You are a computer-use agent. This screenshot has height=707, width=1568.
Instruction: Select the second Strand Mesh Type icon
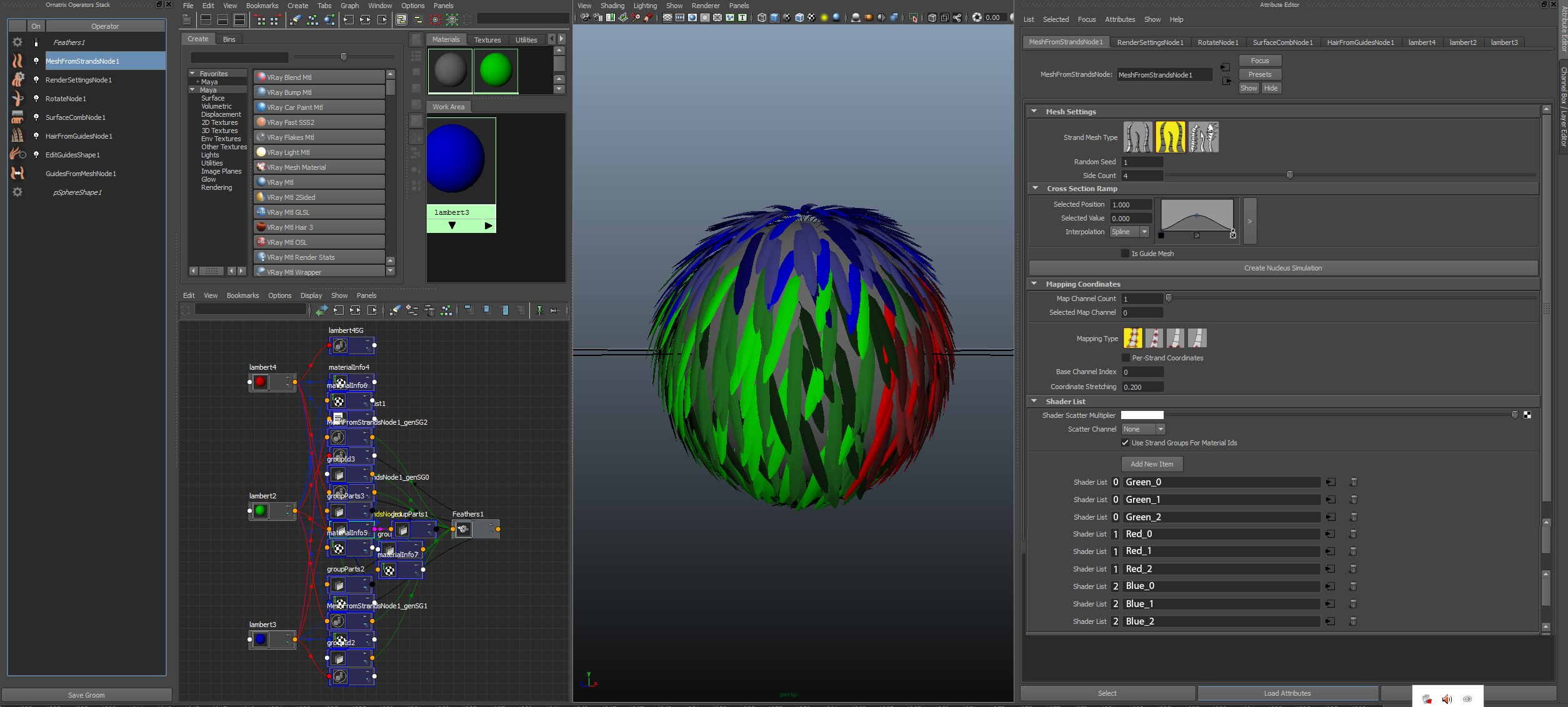coord(1170,137)
